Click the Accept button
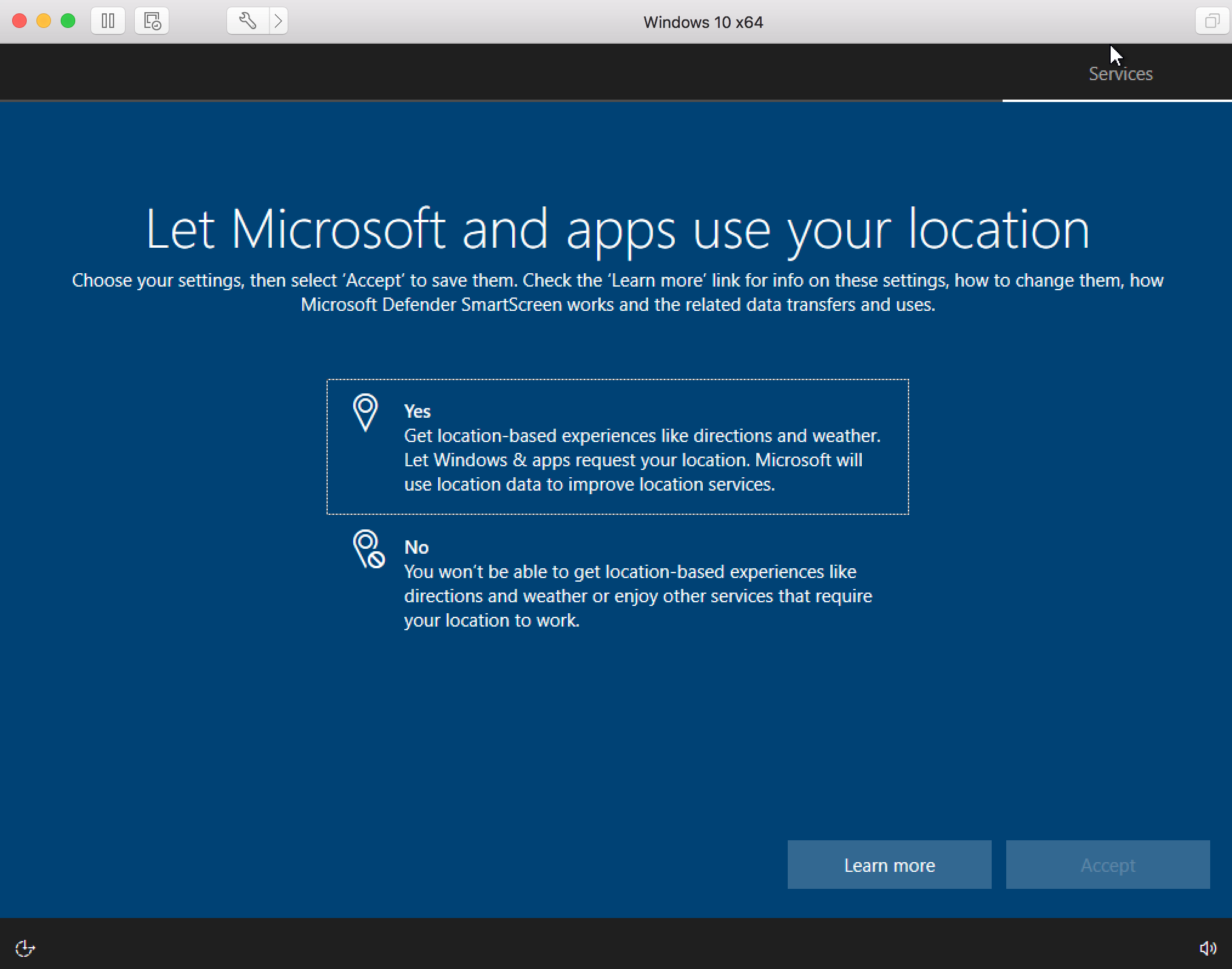 click(x=1108, y=865)
